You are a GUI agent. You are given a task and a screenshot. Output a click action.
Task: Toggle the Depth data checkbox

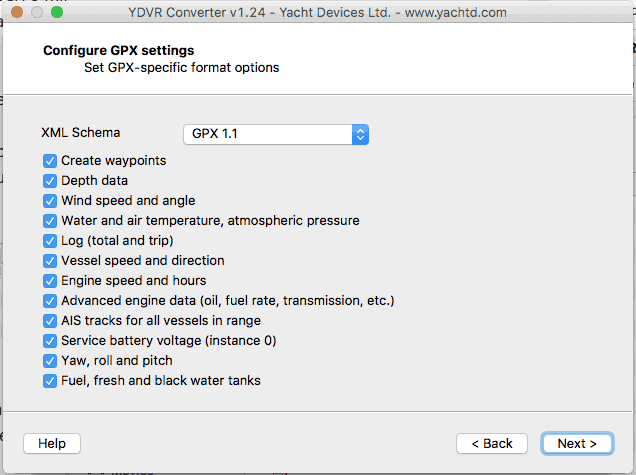(x=50, y=181)
